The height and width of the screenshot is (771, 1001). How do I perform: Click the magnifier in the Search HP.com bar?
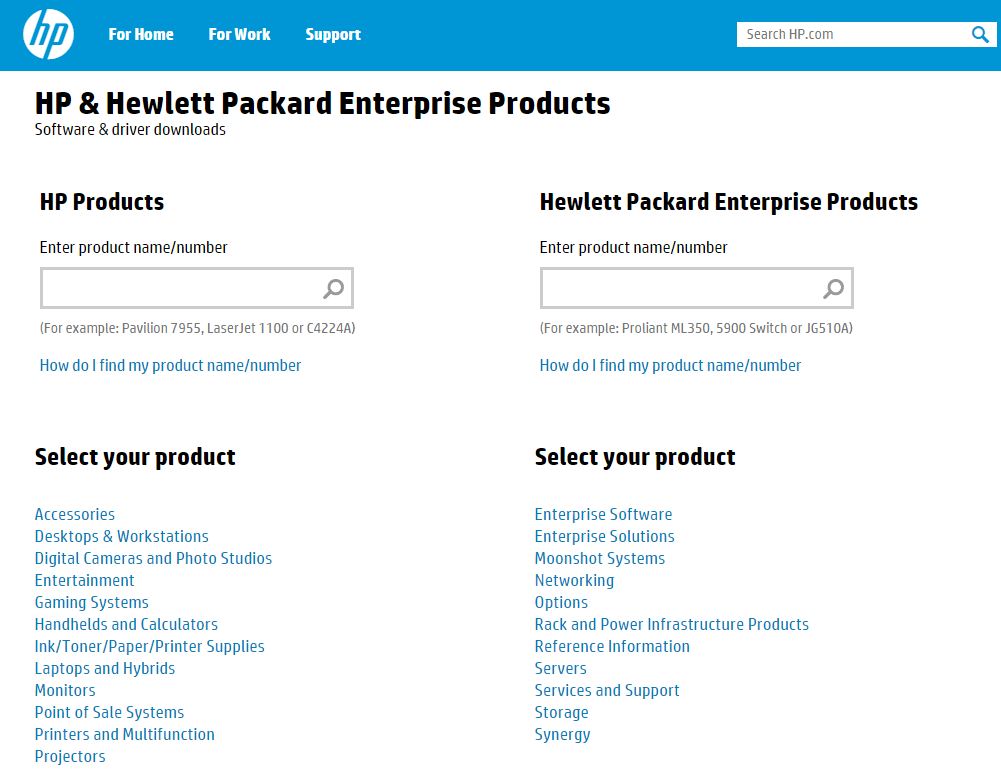coord(980,34)
